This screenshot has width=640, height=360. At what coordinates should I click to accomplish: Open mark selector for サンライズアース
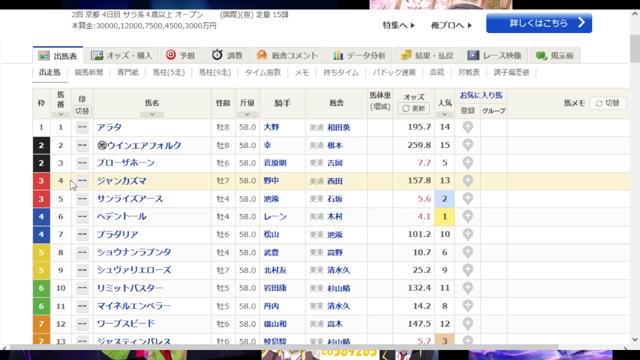tap(82, 199)
